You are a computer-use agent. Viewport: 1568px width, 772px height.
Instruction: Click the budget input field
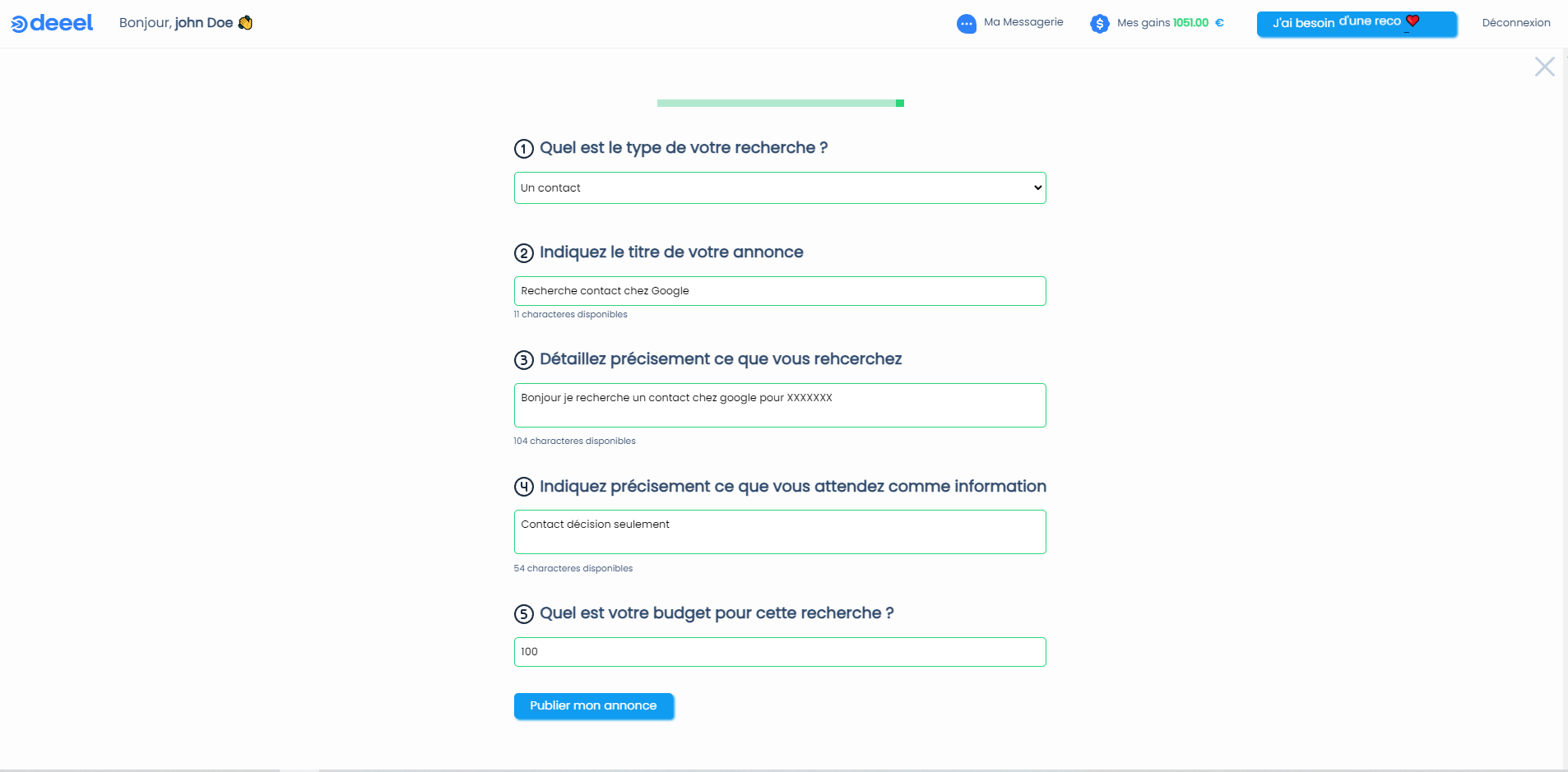click(780, 652)
